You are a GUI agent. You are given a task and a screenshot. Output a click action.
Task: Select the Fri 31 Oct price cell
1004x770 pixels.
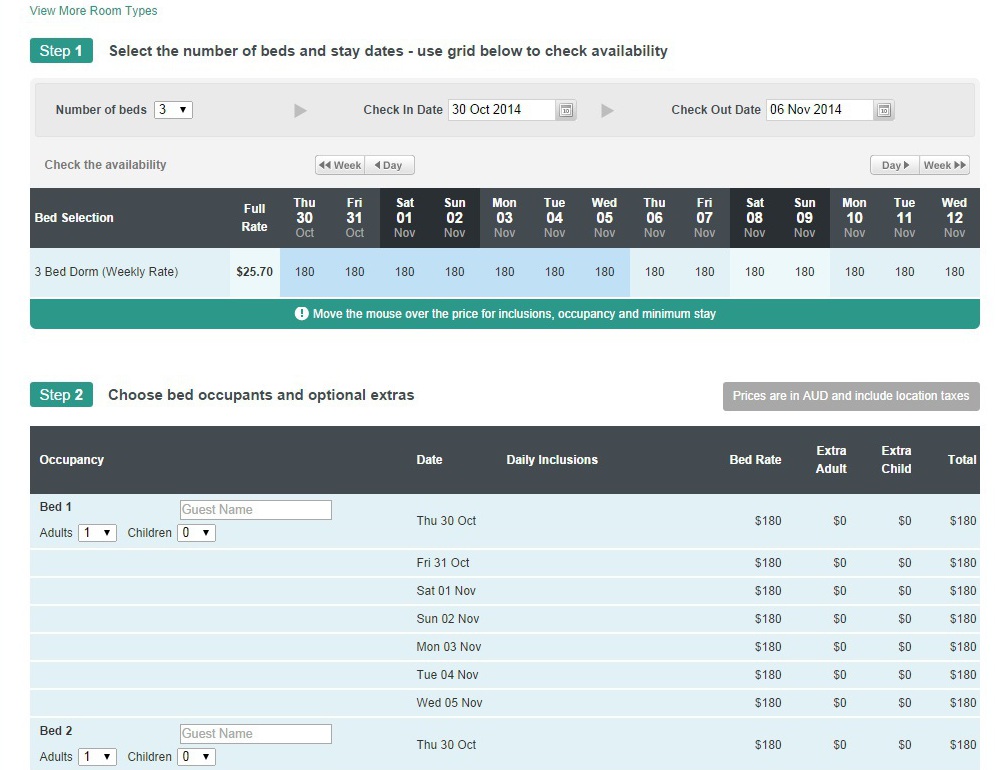point(355,272)
